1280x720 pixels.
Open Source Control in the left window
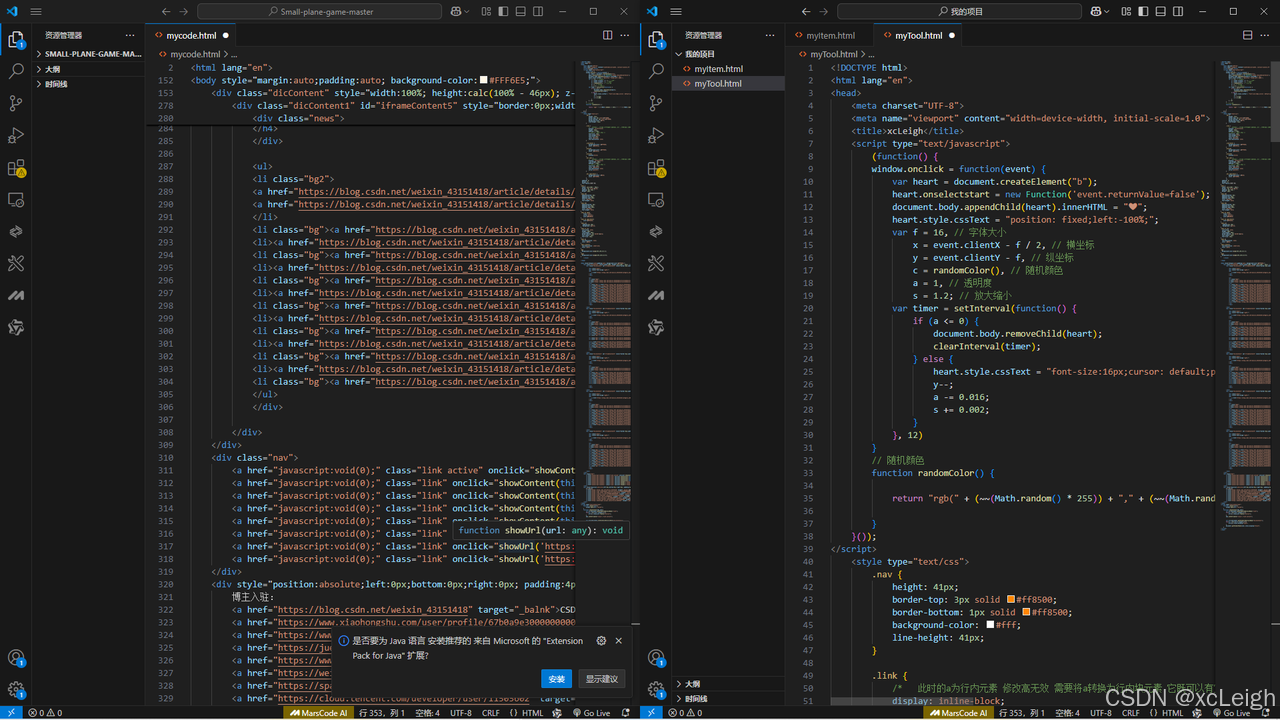[16, 104]
